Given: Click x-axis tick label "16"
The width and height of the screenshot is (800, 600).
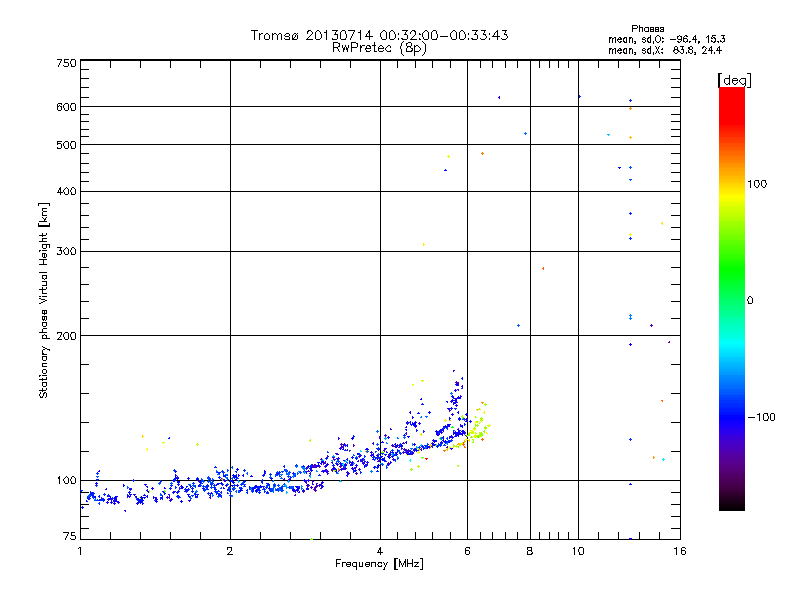Looking at the screenshot, I should pyautogui.click(x=680, y=551).
